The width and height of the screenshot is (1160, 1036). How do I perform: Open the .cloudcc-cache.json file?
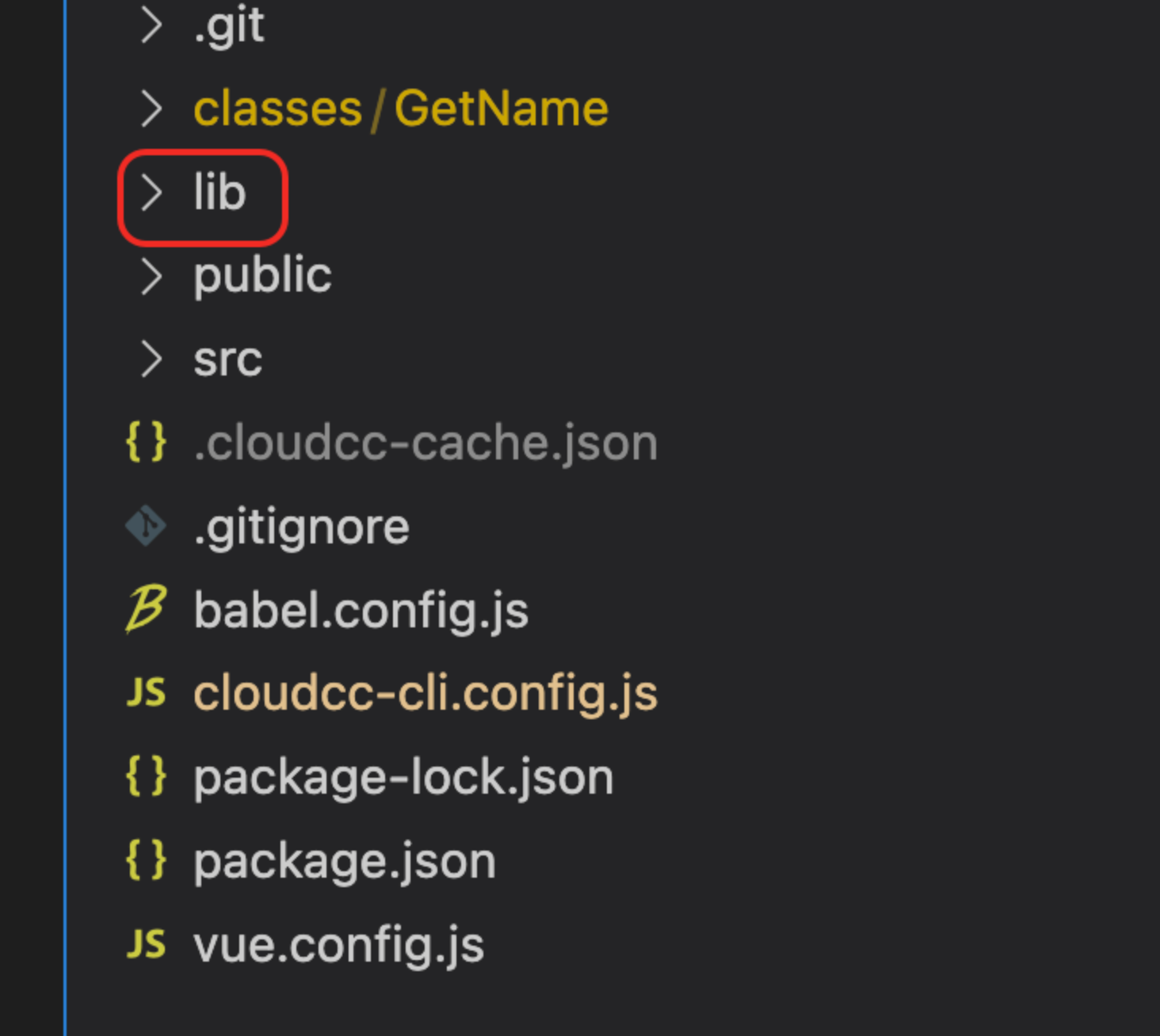(x=425, y=443)
